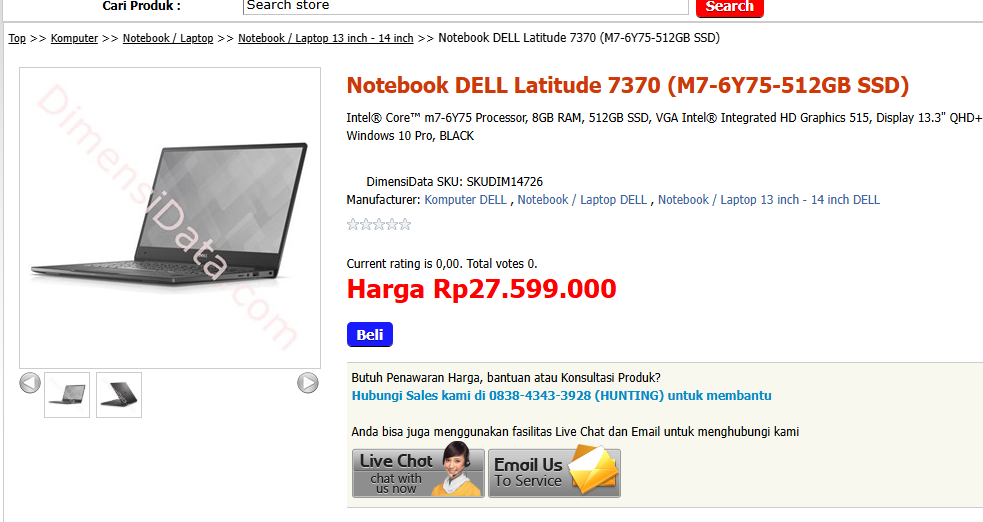Open Komputer DELL manufacturer link
983x522 pixels.
[465, 200]
